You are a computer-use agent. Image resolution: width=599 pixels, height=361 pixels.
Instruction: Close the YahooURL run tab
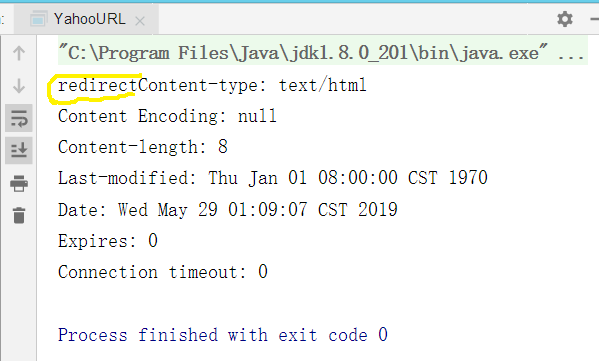click(x=140, y=21)
